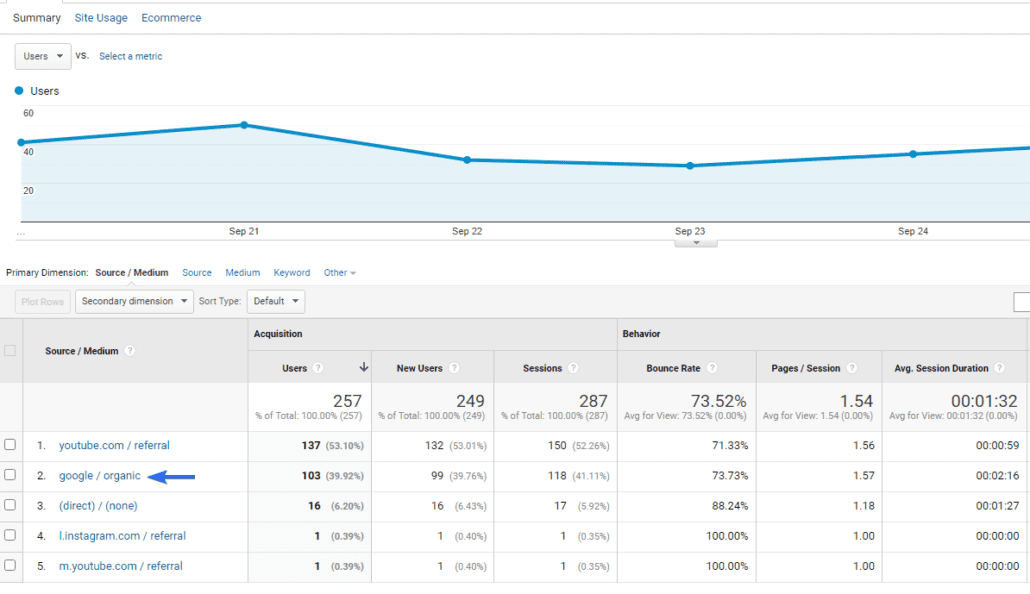Open help icon next to Pages / Session
The height and width of the screenshot is (594, 1030).
[852, 368]
